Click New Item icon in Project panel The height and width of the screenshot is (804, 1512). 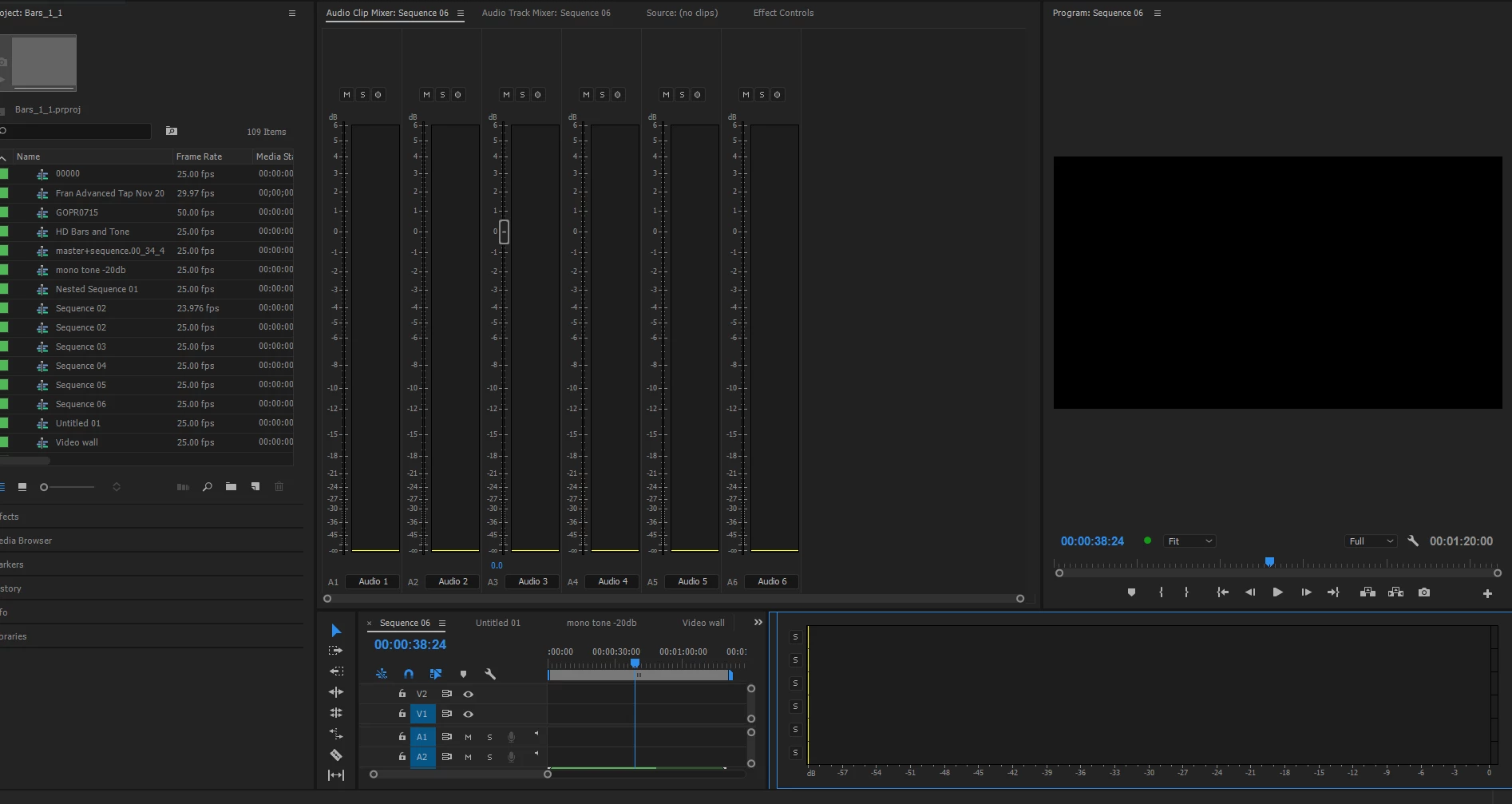(x=255, y=487)
